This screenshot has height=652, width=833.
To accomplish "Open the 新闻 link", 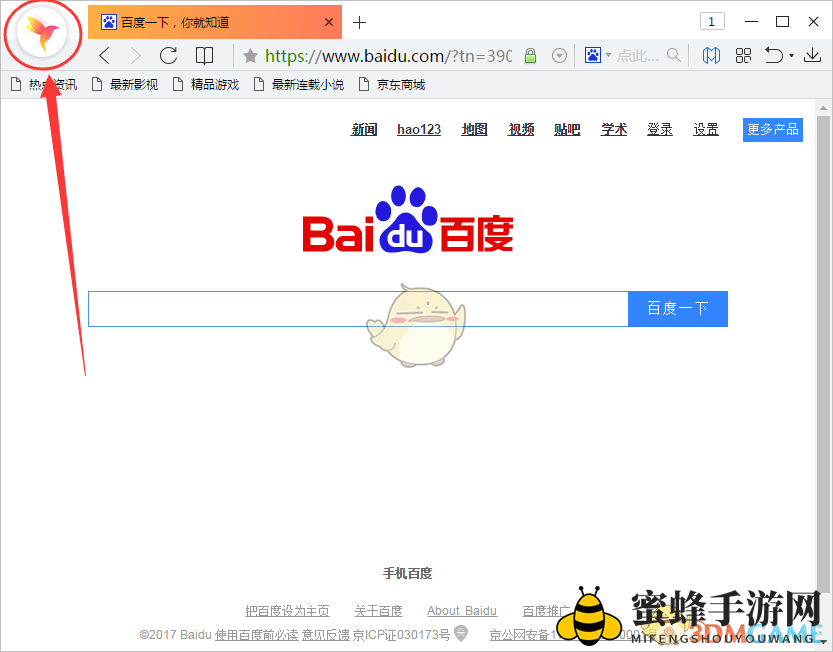I will click(364, 129).
